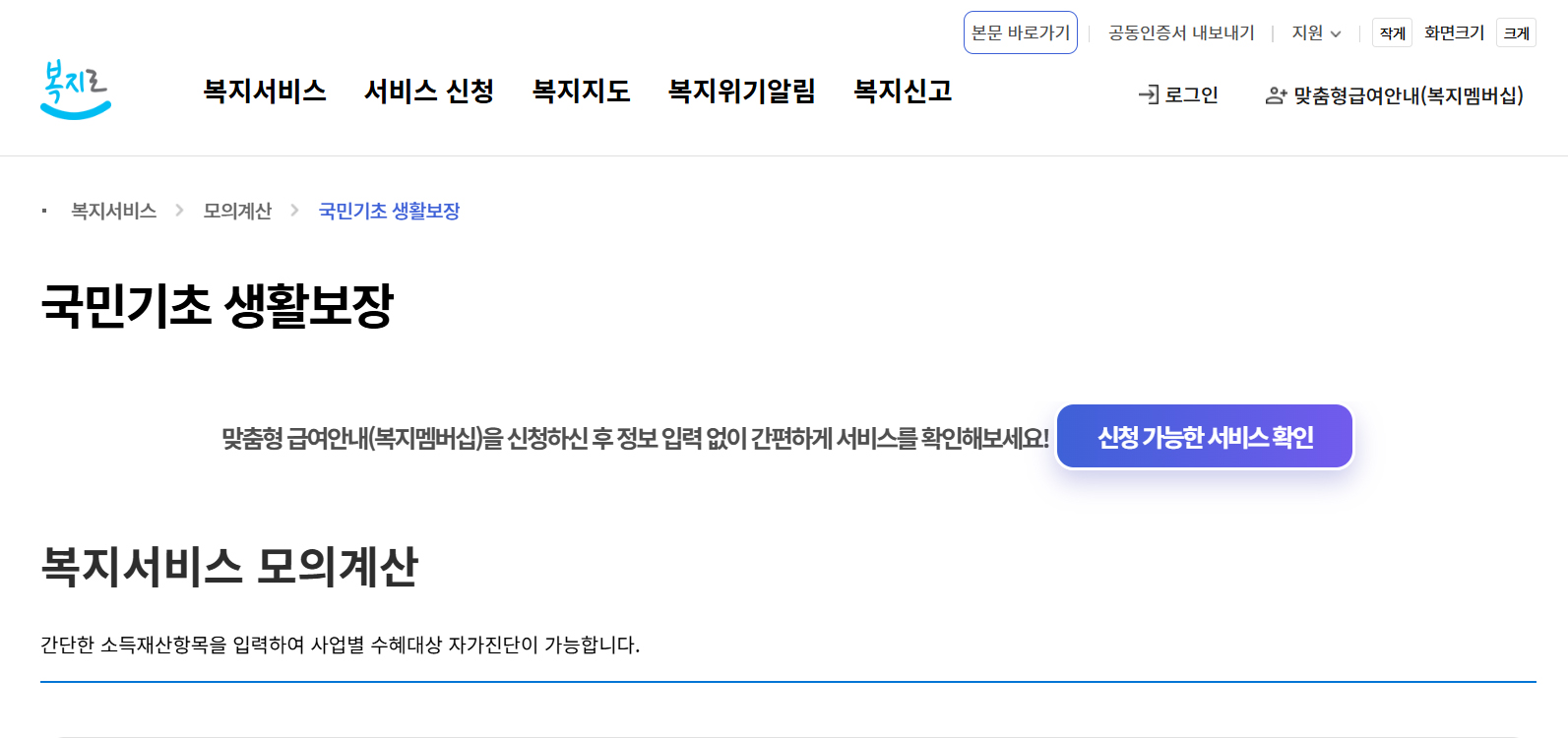Click 모의계산 in the breadcrumb trail
The image size is (1568, 738).
236,211
